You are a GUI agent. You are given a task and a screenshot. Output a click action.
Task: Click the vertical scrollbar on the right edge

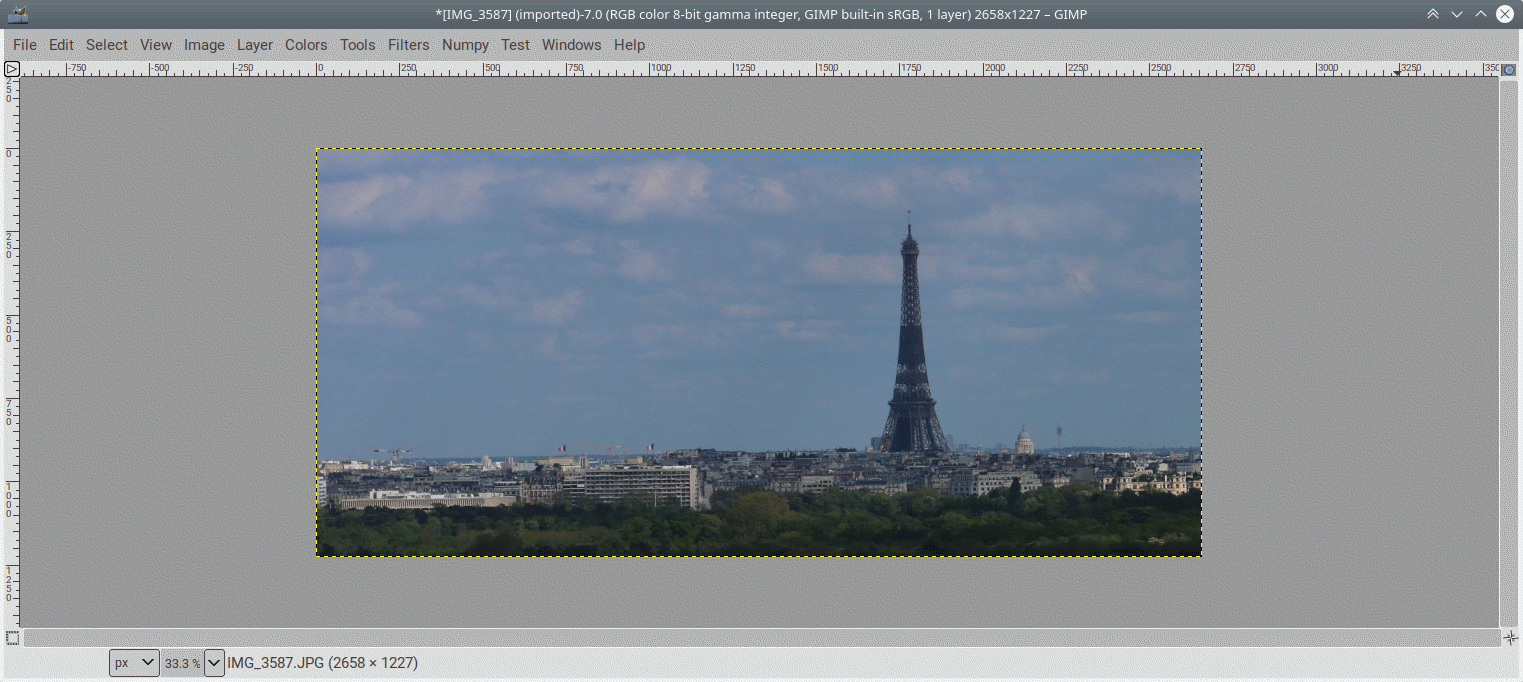point(1509,353)
